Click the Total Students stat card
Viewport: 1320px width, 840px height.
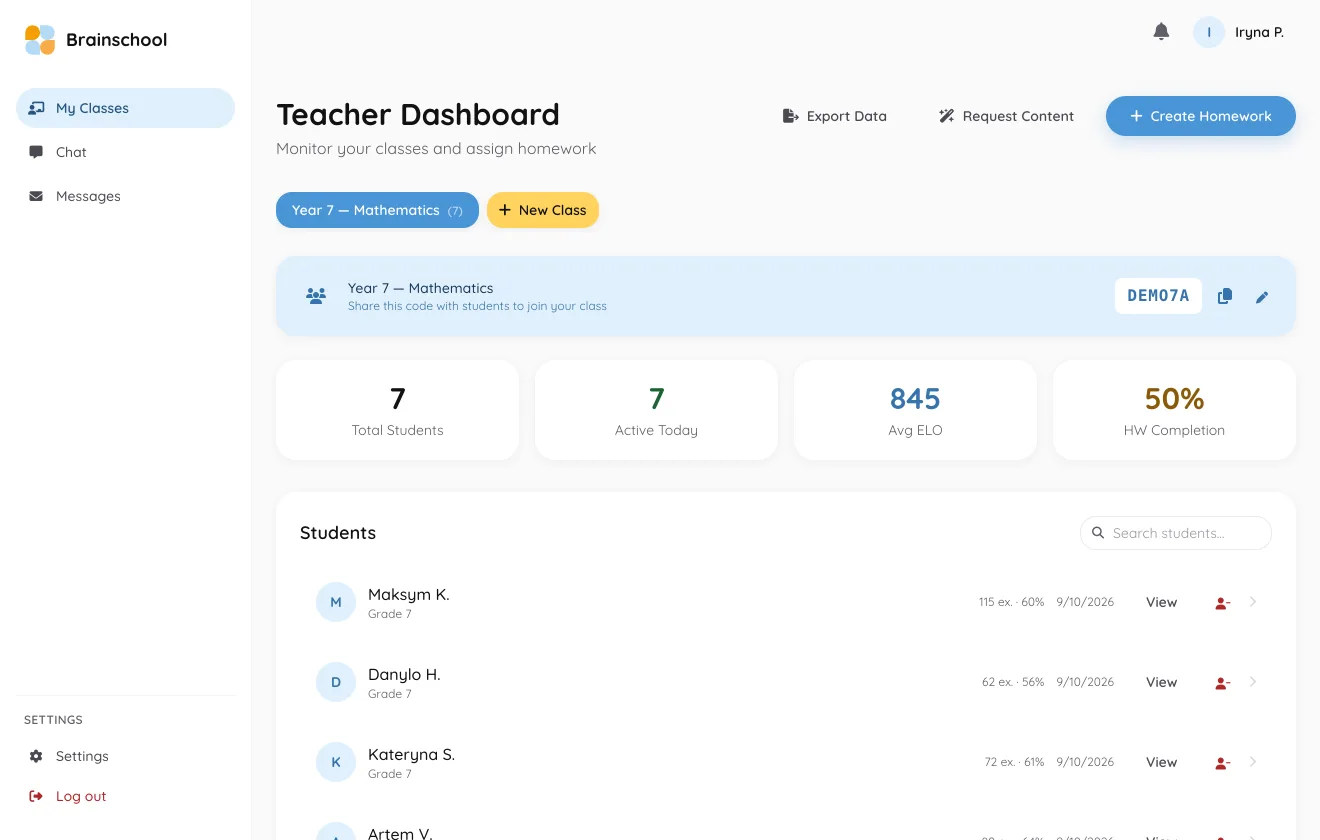pyautogui.click(x=397, y=410)
